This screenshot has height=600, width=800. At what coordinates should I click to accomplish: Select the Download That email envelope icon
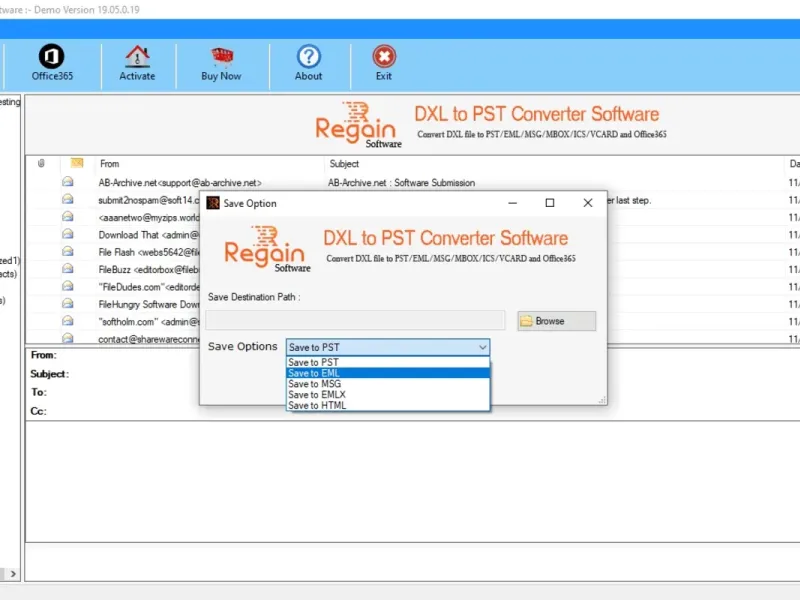coord(68,234)
